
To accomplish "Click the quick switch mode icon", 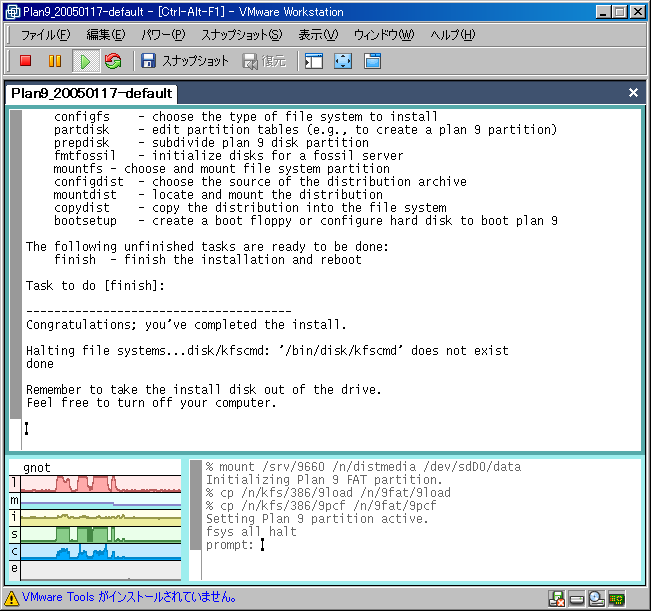I will pyautogui.click(x=372, y=61).
